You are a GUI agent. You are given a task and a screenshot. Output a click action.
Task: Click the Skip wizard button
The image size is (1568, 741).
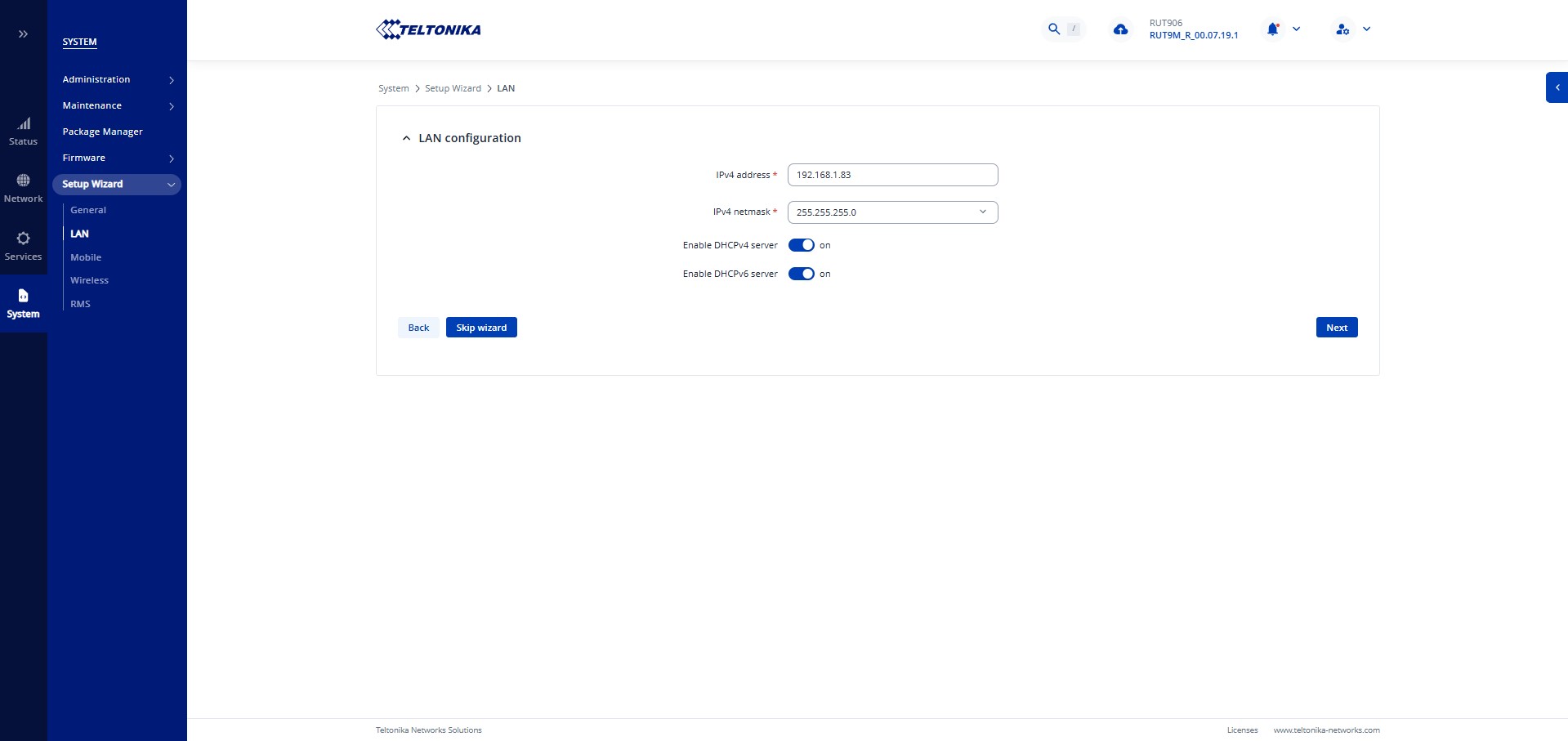pyautogui.click(x=481, y=328)
